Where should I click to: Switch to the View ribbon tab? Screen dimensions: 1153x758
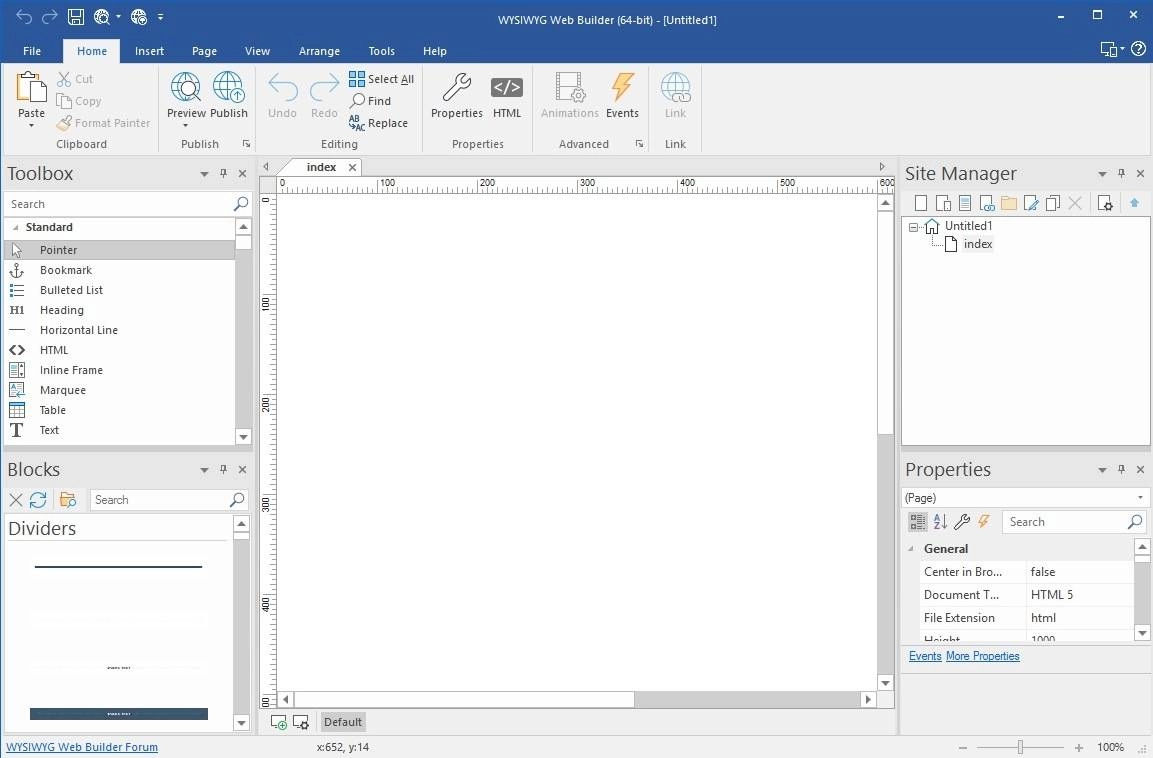click(257, 51)
